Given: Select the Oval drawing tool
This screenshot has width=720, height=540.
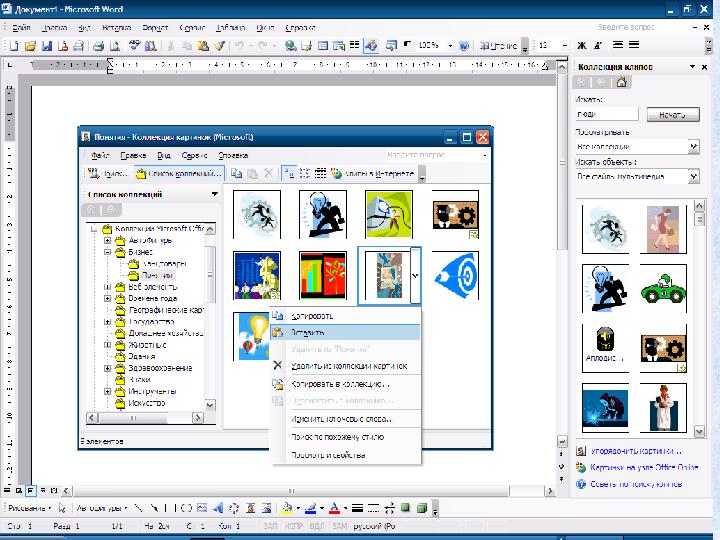Looking at the screenshot, I should click(187, 507).
